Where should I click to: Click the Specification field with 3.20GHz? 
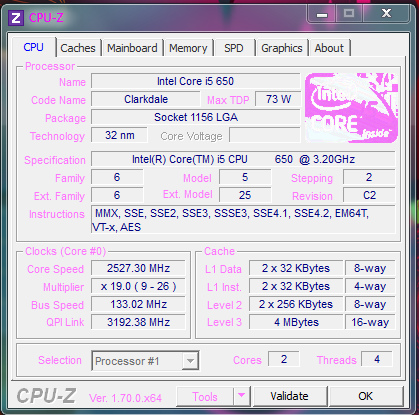(243, 159)
